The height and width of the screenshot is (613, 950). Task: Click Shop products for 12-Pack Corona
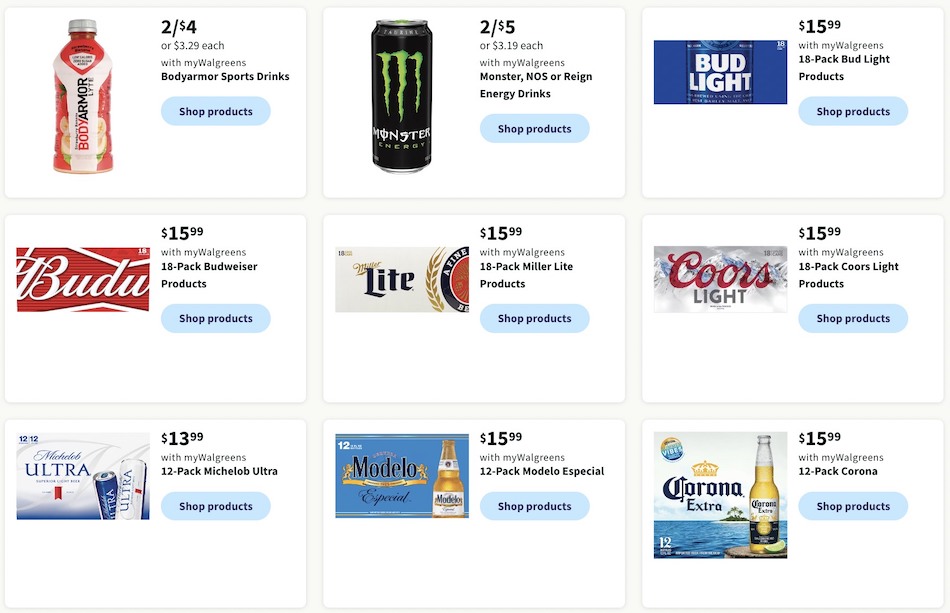click(x=852, y=506)
